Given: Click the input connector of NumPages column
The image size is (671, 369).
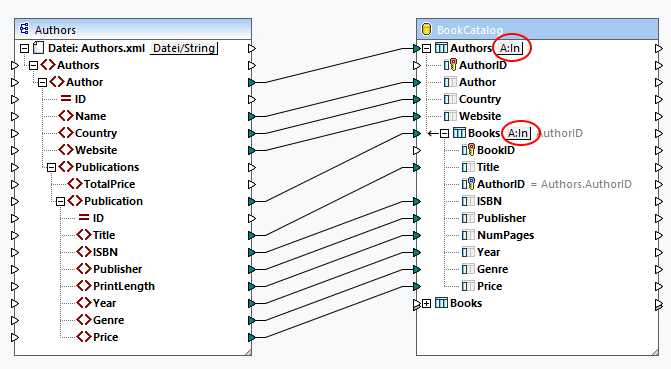Looking at the screenshot, I should click(x=417, y=235).
